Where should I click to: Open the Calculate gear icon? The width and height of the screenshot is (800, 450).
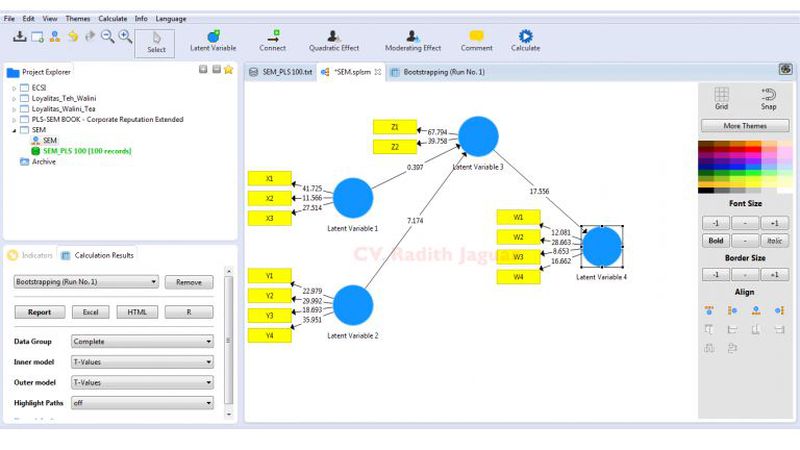point(525,37)
